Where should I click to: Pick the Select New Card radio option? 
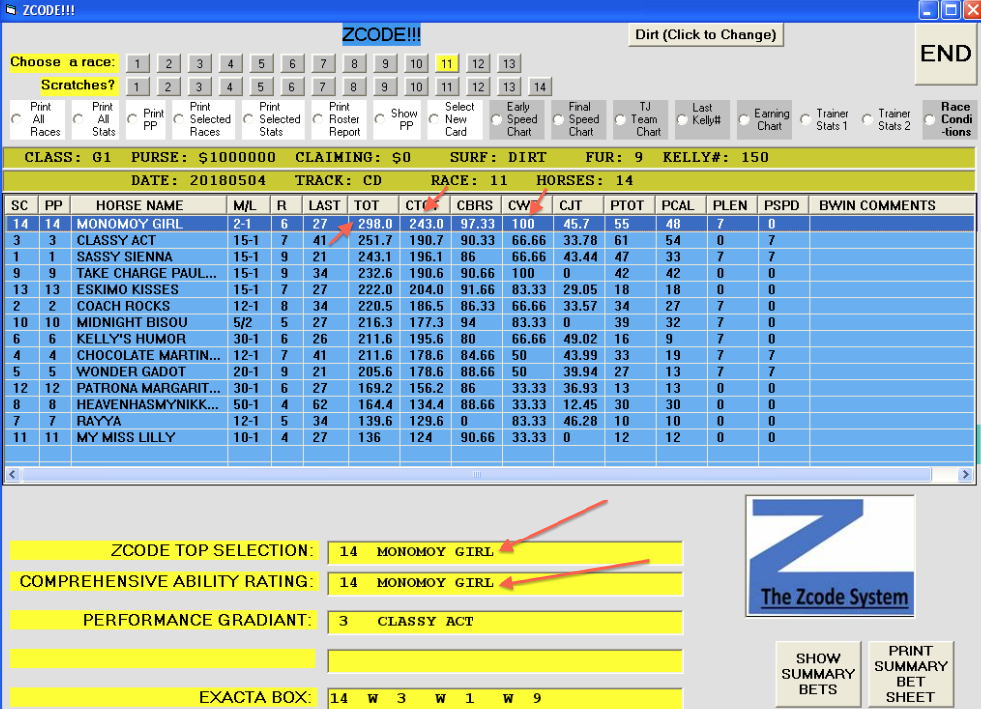434,120
